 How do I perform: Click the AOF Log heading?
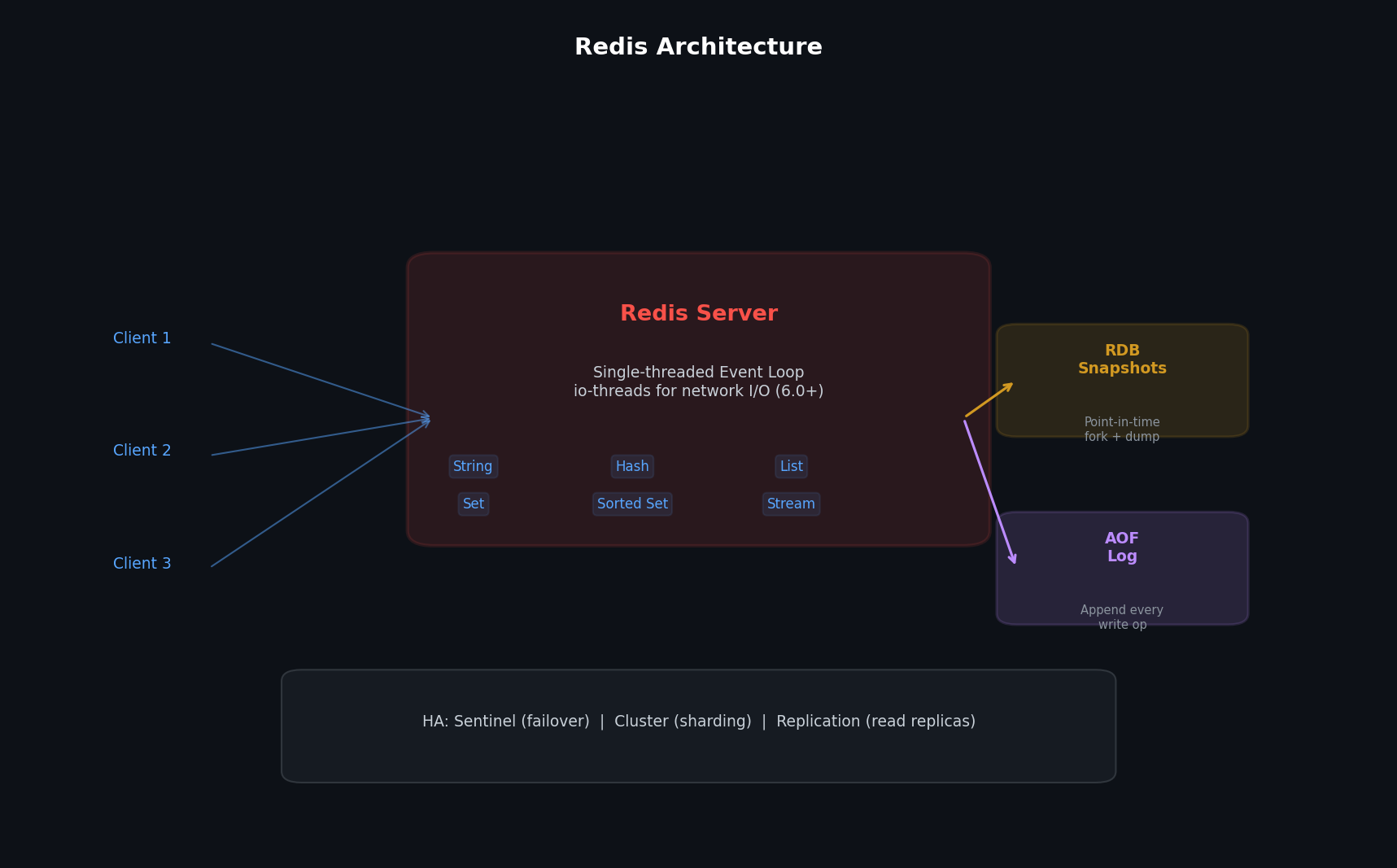(1122, 547)
